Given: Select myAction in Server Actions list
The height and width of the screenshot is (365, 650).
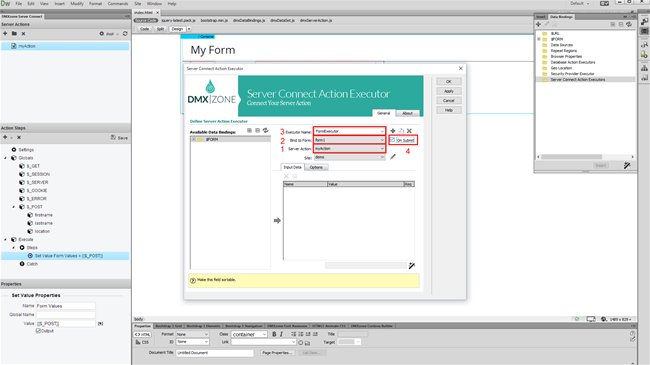Looking at the screenshot, I should tap(65, 46).
